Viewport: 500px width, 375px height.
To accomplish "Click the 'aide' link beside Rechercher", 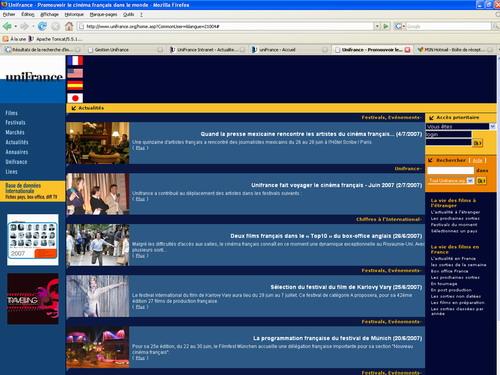I will point(477,160).
